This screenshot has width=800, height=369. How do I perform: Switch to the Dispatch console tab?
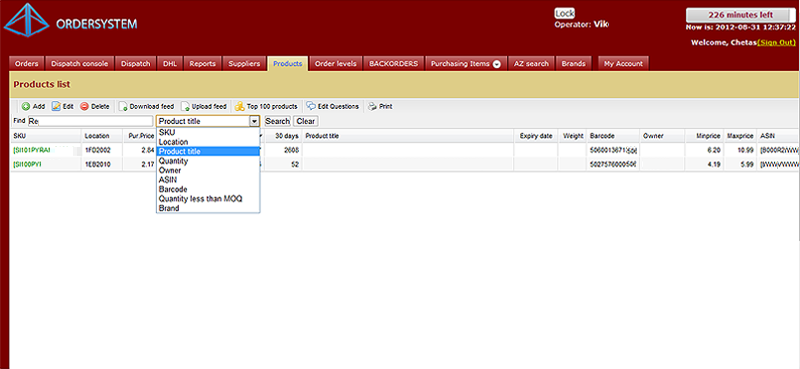point(80,64)
